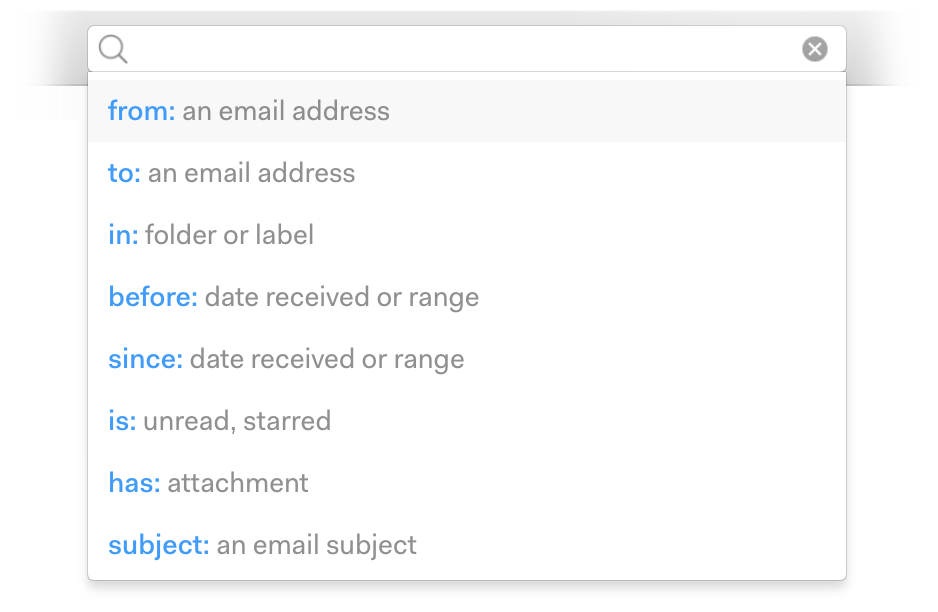Click the blue "since:" keyword

coord(145,359)
